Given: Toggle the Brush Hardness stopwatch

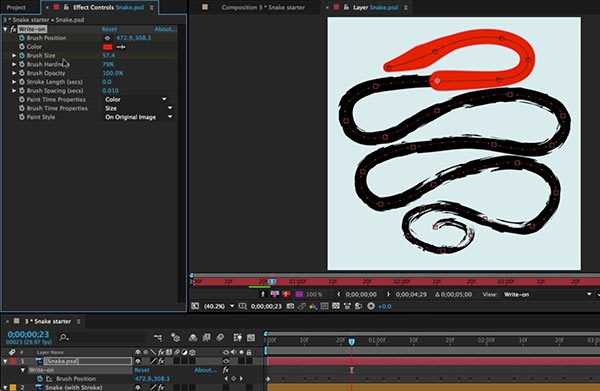Looking at the screenshot, I should (22, 64).
